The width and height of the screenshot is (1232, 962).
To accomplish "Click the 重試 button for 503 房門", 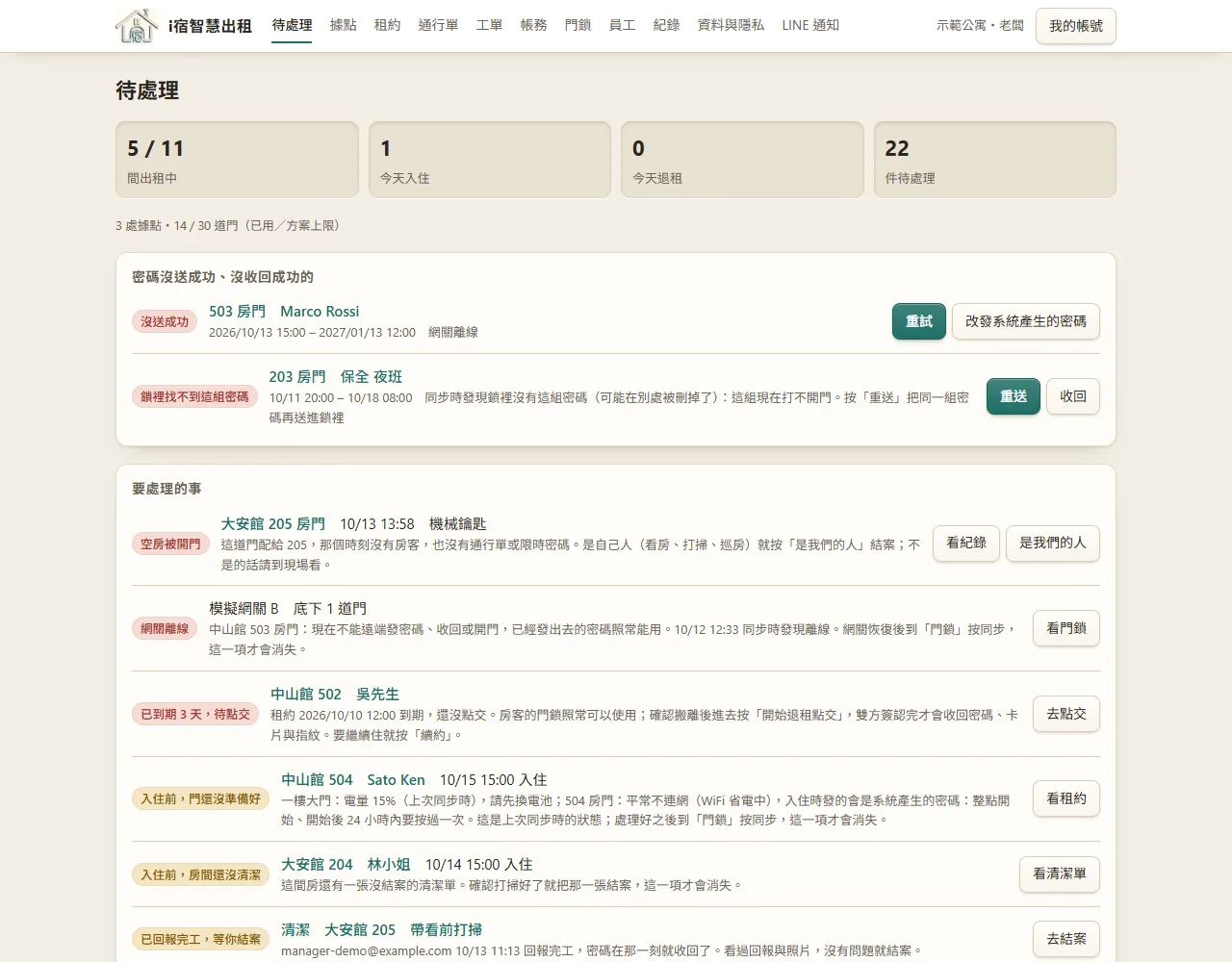I will coord(919,321).
